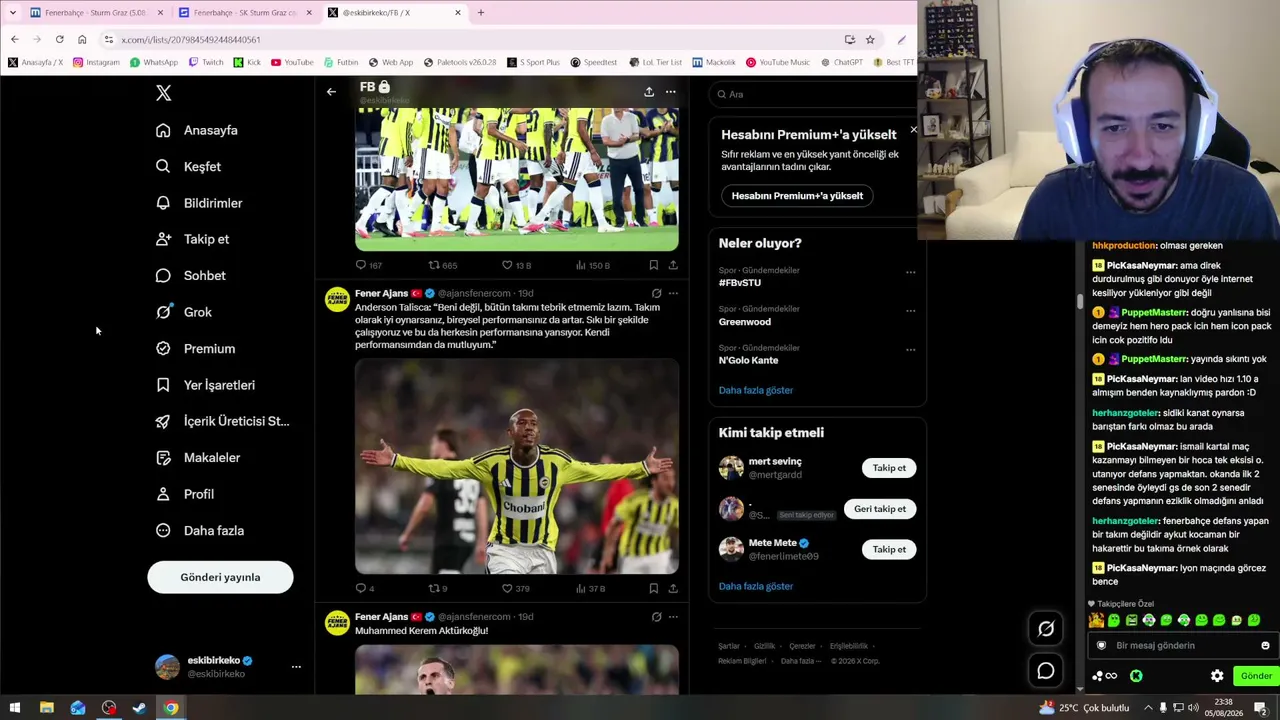The height and width of the screenshot is (720, 1280).
Task: Click the Geri takip et button
Action: (x=880, y=509)
